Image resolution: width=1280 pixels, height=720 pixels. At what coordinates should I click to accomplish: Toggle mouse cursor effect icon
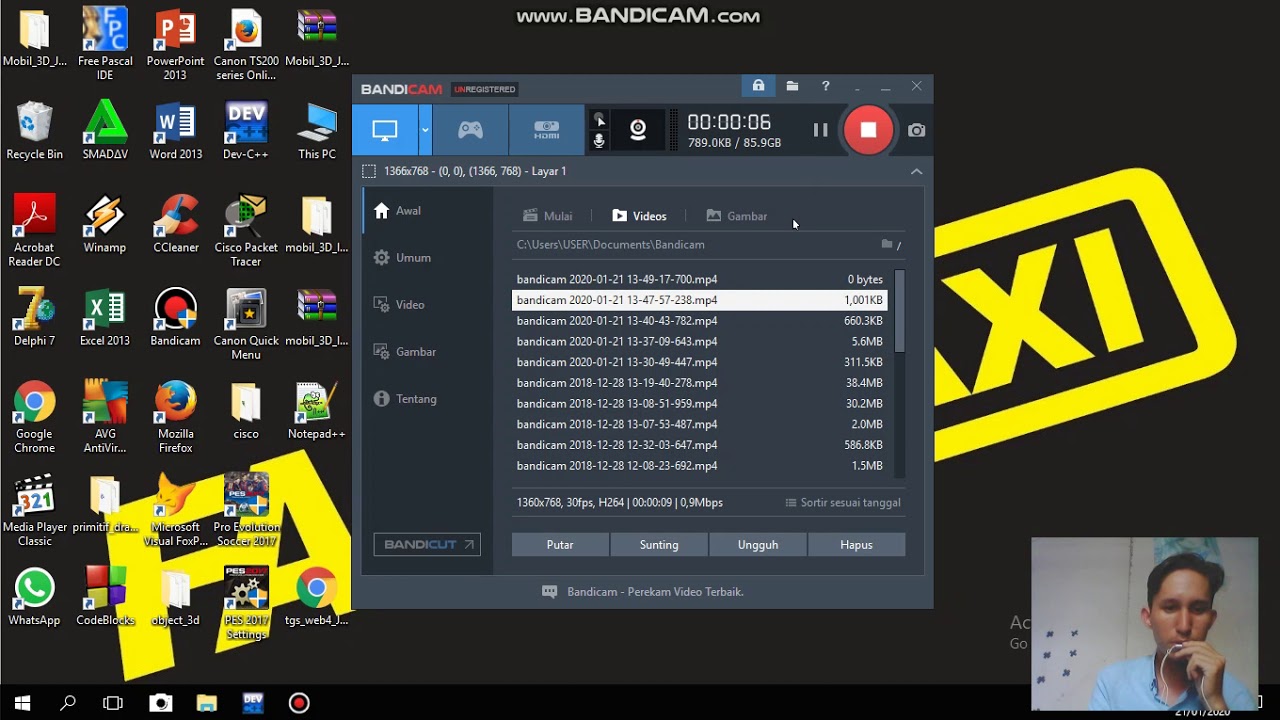[x=599, y=120]
